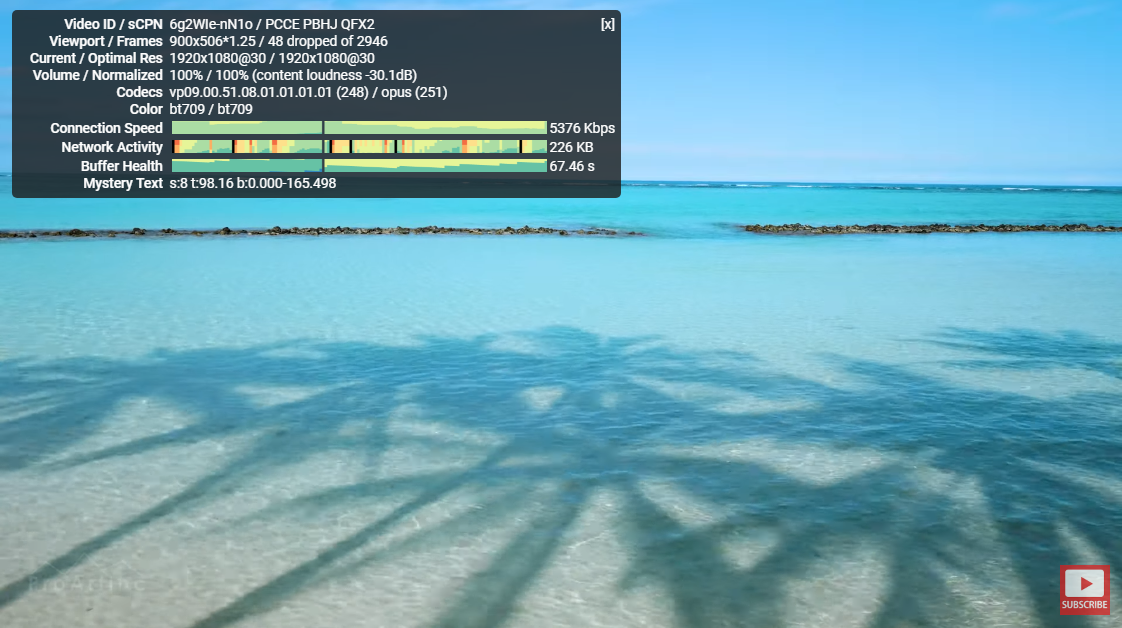Click the Volume / Normalized label
The image size is (1122, 628).
[98, 75]
